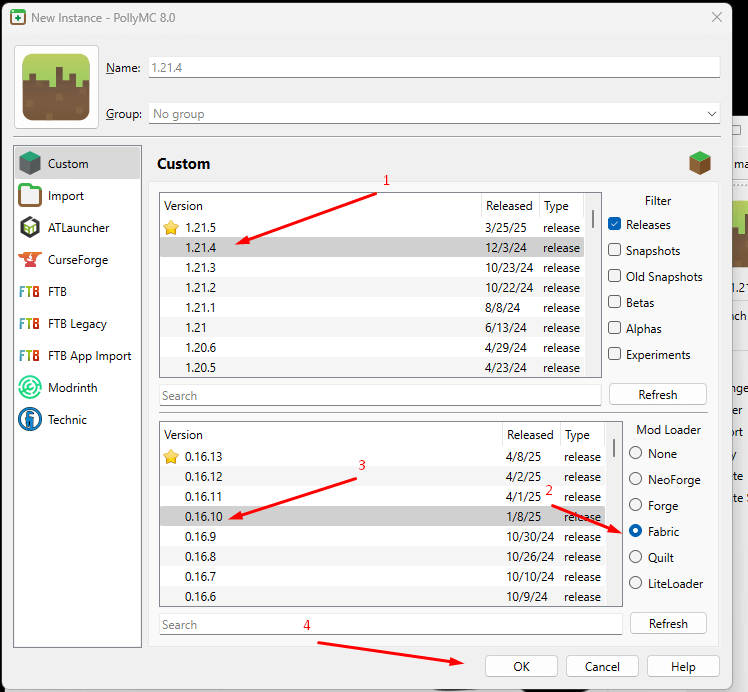Screen dimensions: 748x692
Task: Click Refresh beside the Minecraft version search
Action: click(657, 394)
